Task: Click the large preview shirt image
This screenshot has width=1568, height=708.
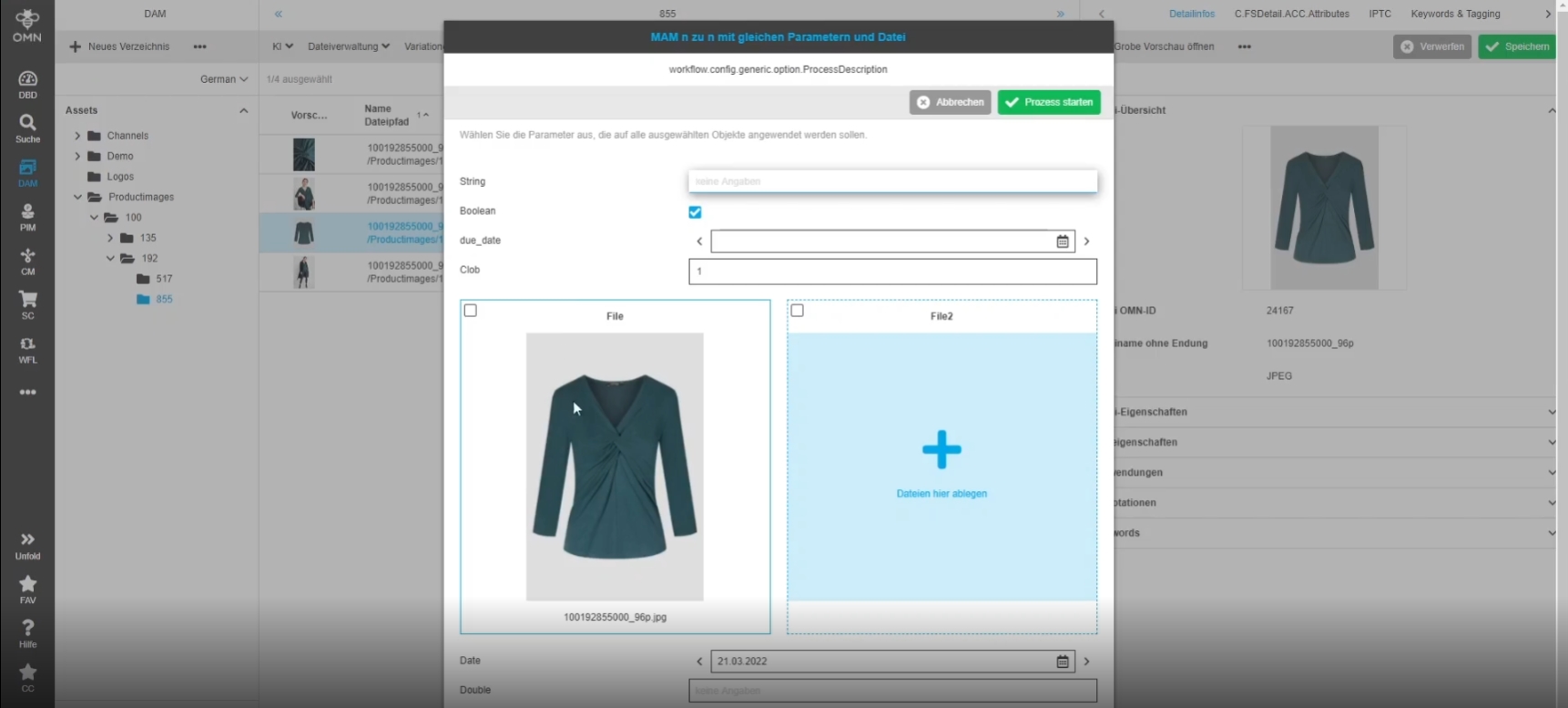Action: coord(1324,208)
